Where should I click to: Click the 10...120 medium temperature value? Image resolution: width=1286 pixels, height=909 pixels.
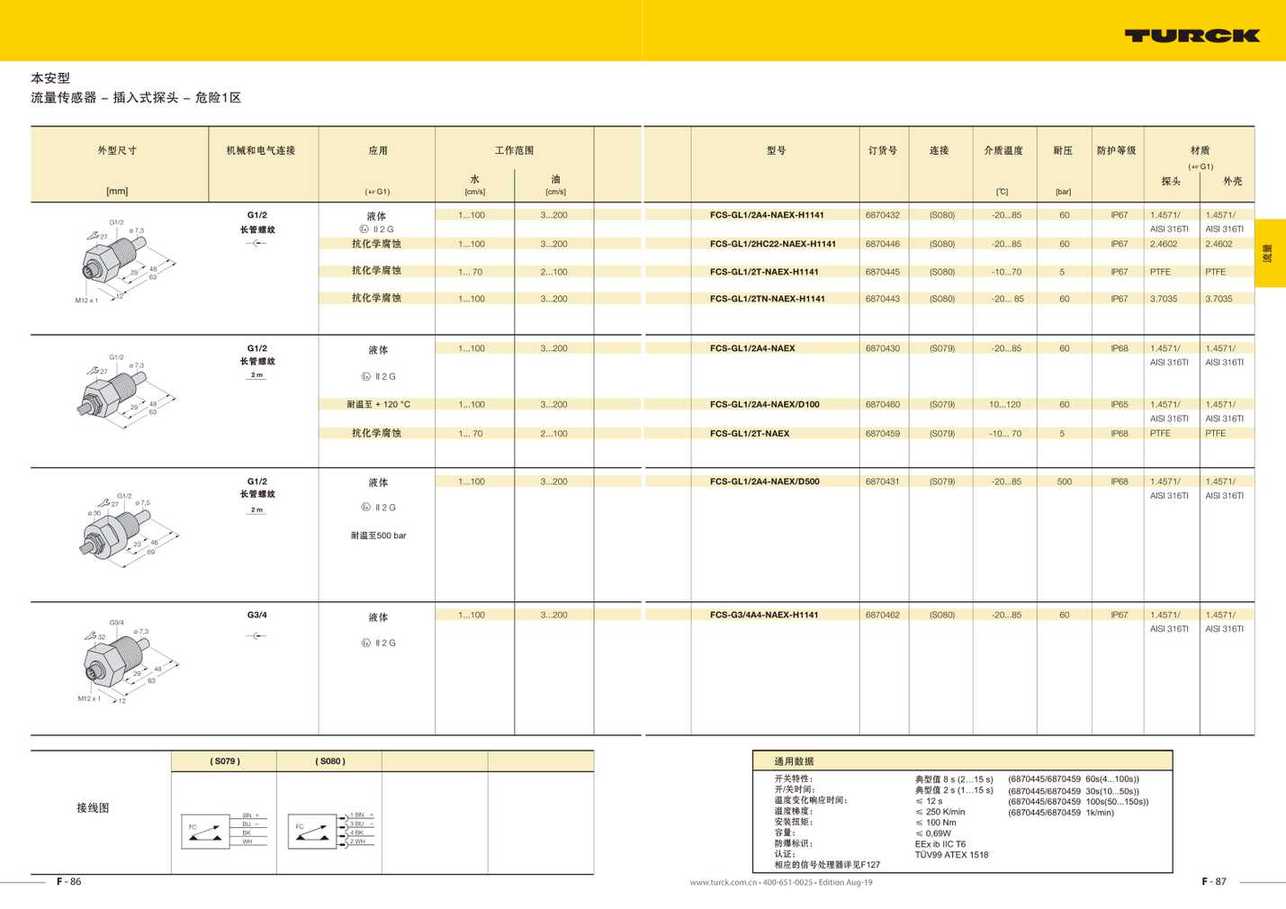click(x=1005, y=404)
